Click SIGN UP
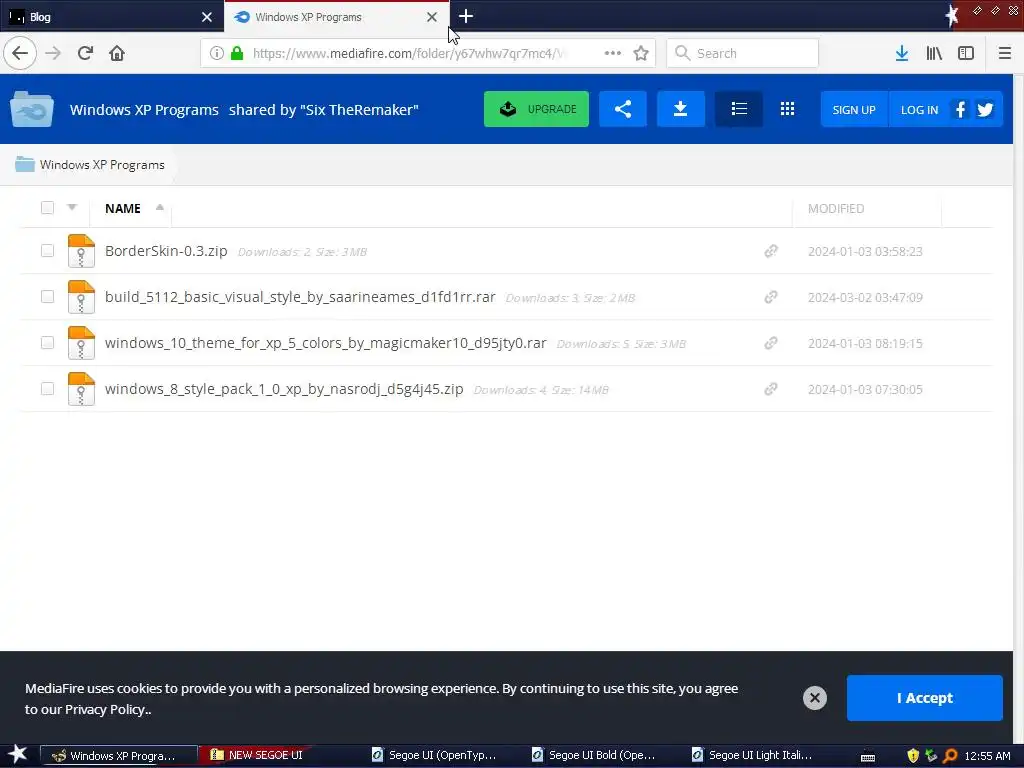Screen dimensions: 1024x768 click(854, 110)
